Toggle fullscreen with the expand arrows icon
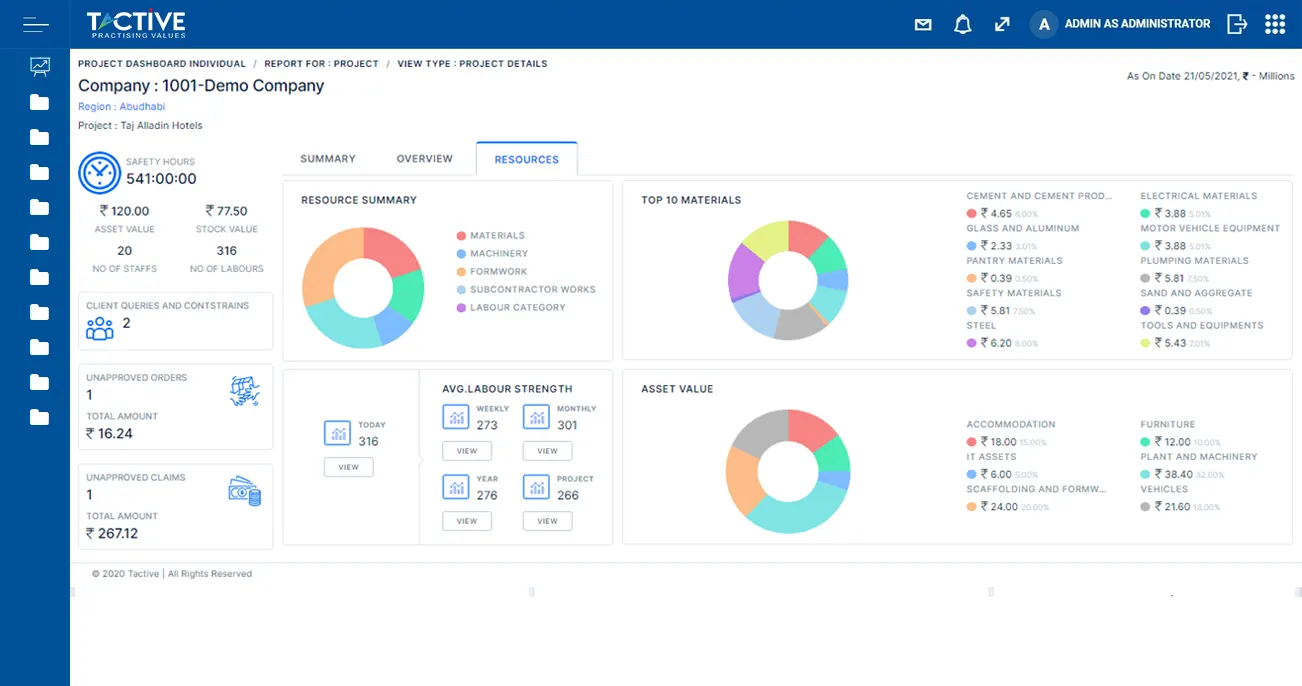Screen dimensions: 1302x686 1002,25
